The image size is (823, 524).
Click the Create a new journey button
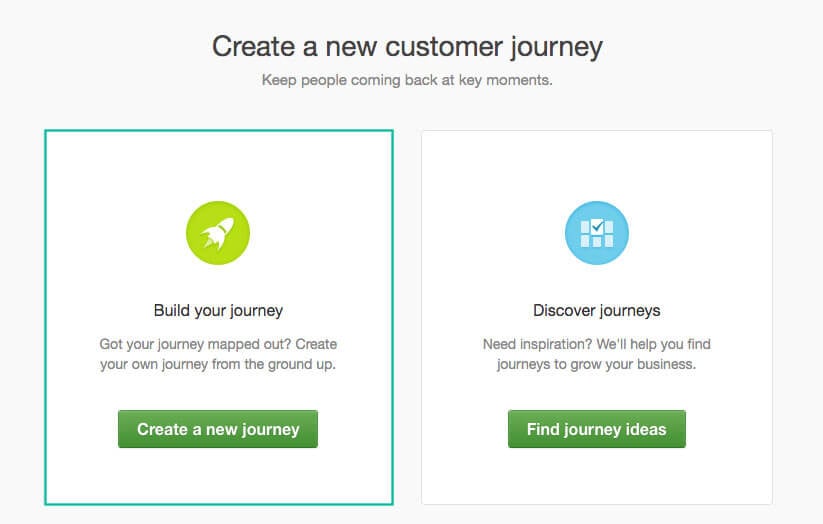218,429
